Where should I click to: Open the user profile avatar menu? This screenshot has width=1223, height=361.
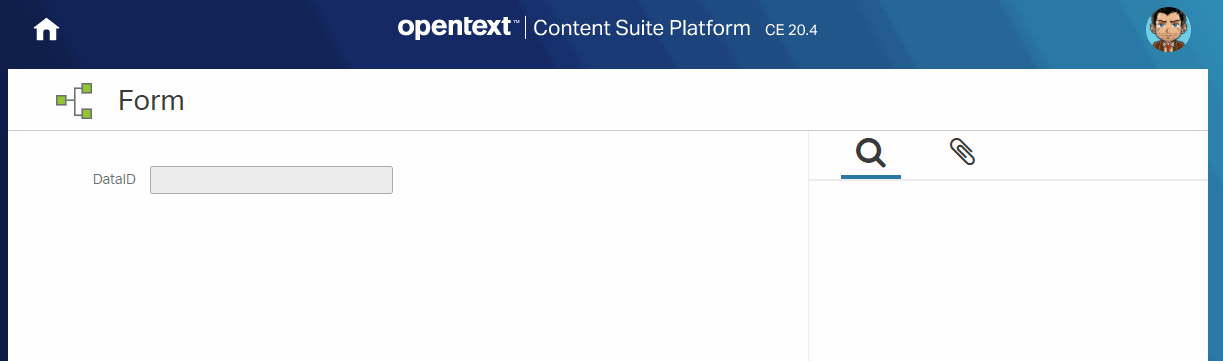click(x=1168, y=30)
